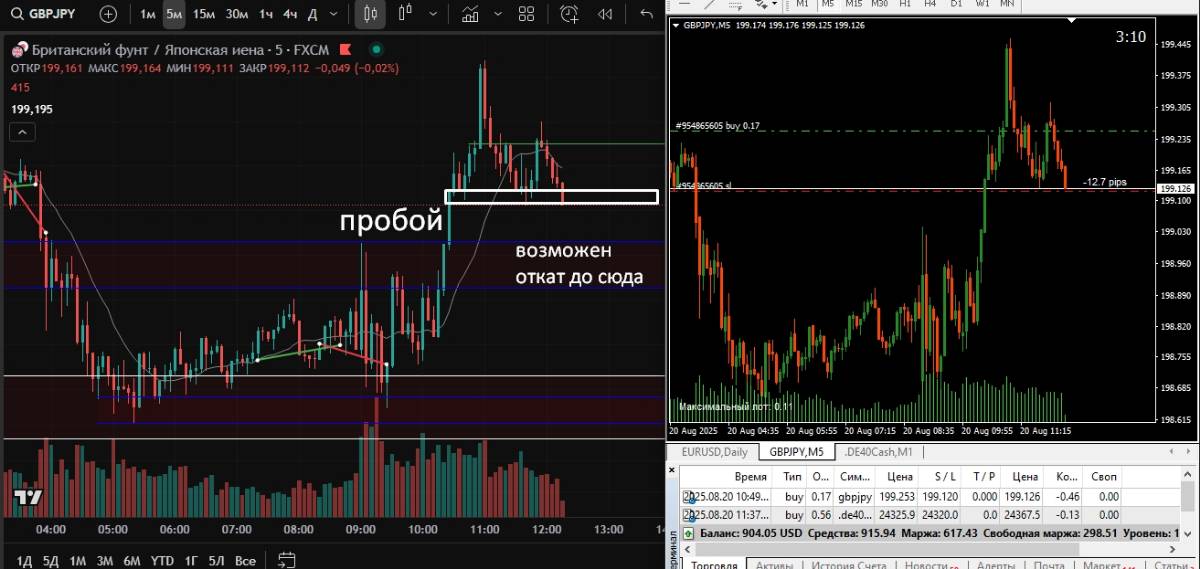1200x569 pixels.
Task: Switch to the EURUSD,Daily chart tab
Action: [714, 452]
